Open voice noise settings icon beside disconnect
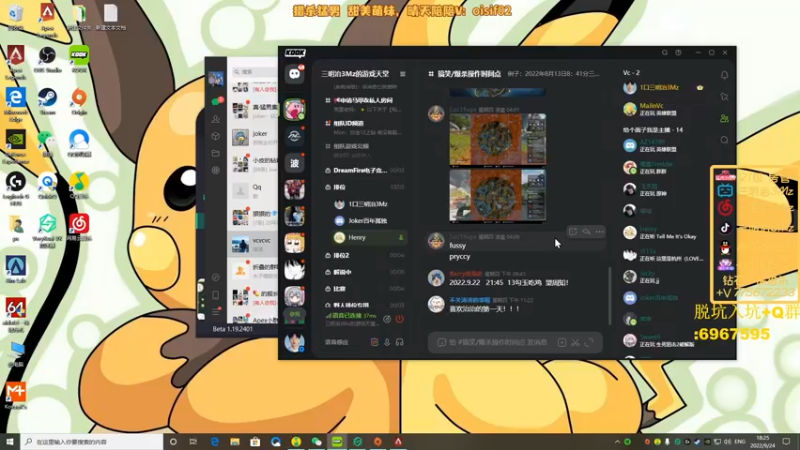Viewport: 800px width, 450px height. click(387, 319)
